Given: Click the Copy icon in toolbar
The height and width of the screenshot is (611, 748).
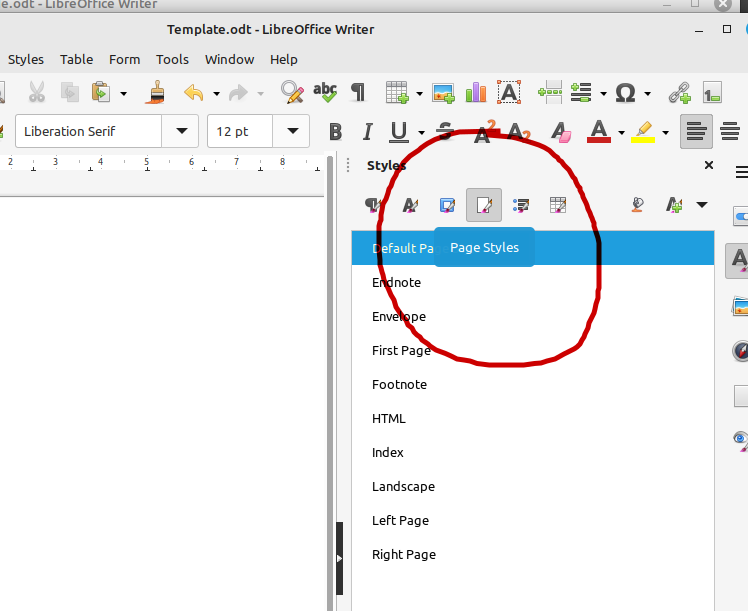Looking at the screenshot, I should tap(70, 93).
